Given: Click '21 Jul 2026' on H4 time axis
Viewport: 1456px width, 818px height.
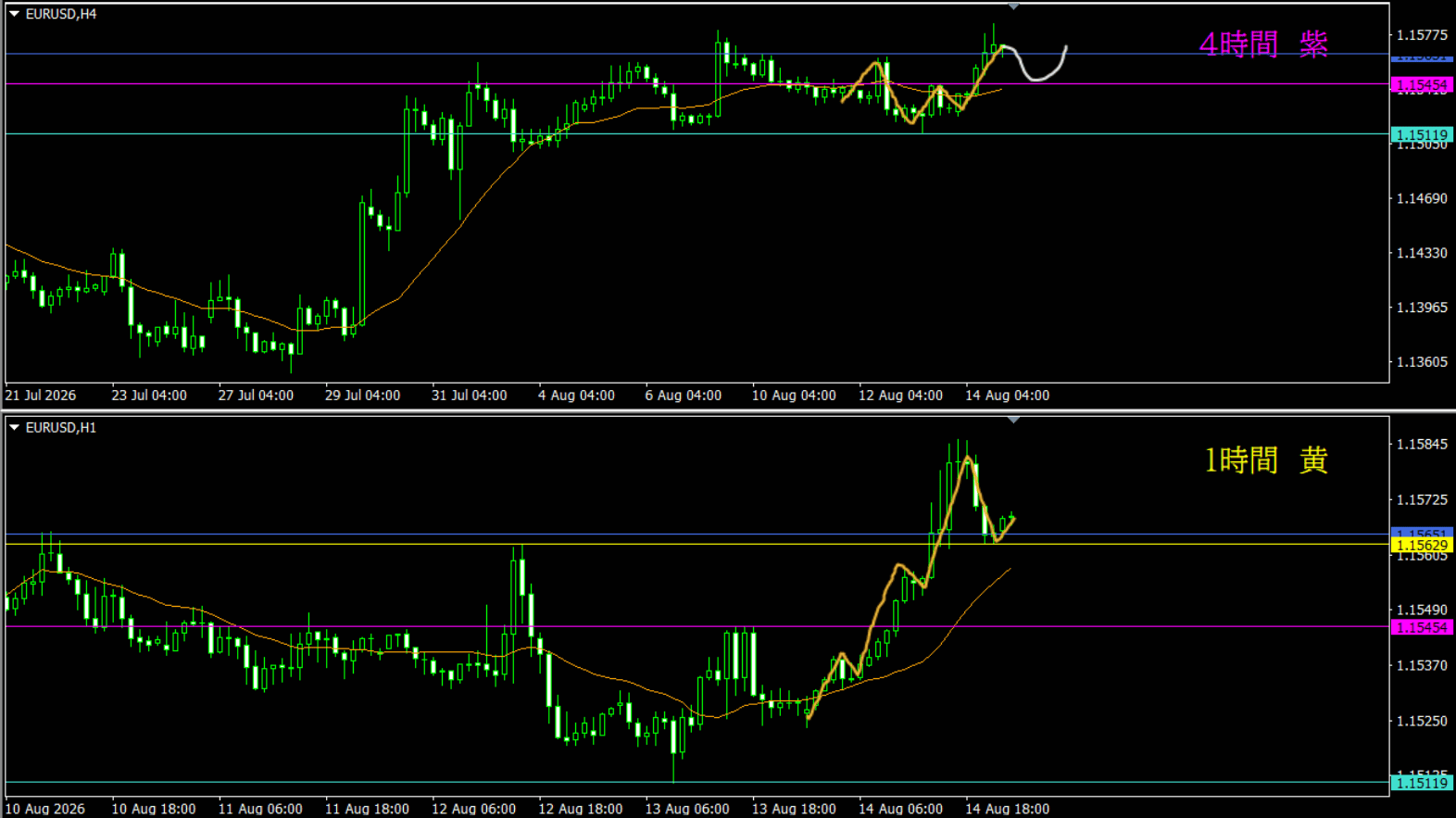Looking at the screenshot, I should pyautogui.click(x=41, y=396).
